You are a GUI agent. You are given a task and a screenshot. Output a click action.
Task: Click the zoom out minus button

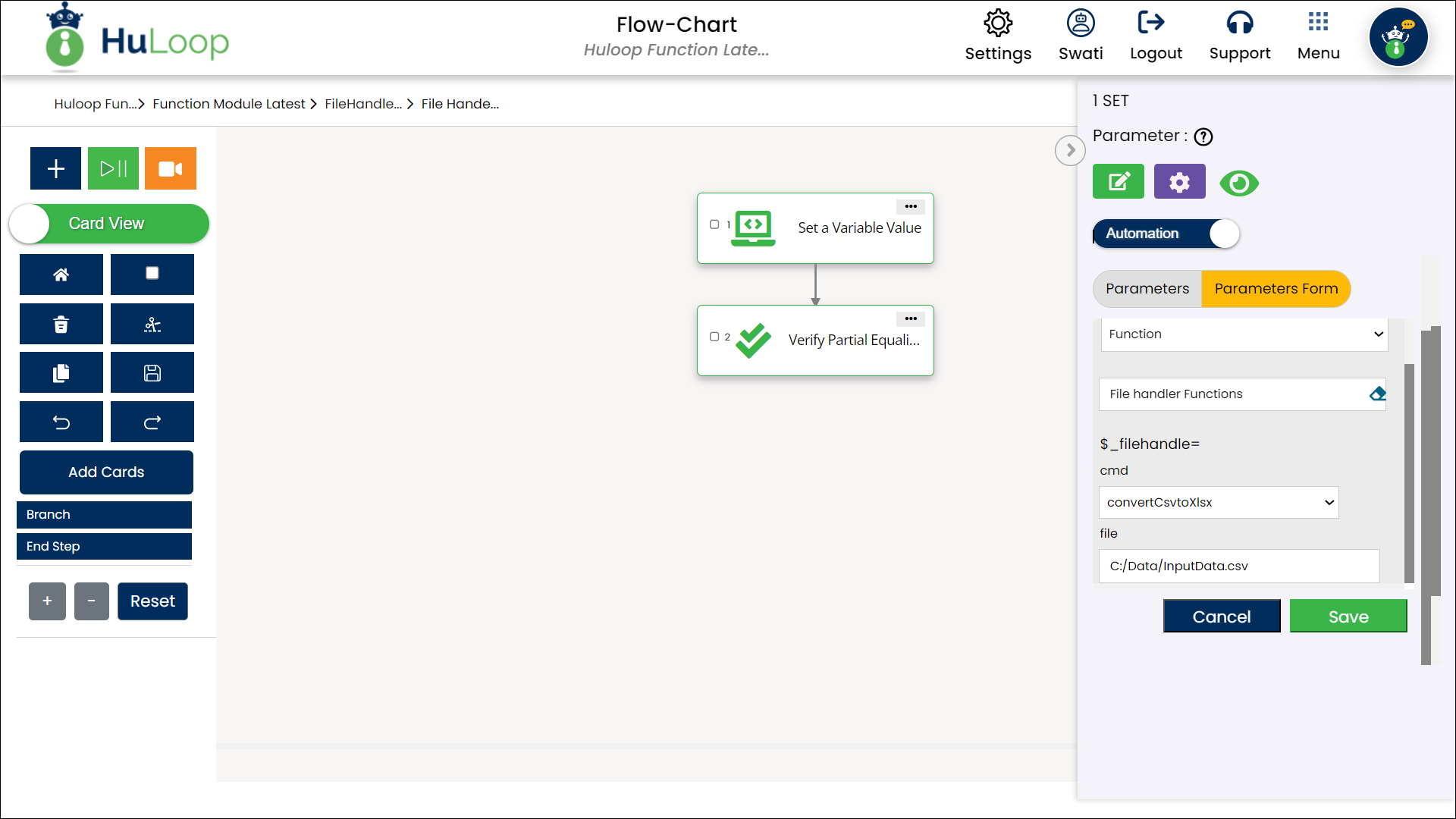click(x=92, y=601)
